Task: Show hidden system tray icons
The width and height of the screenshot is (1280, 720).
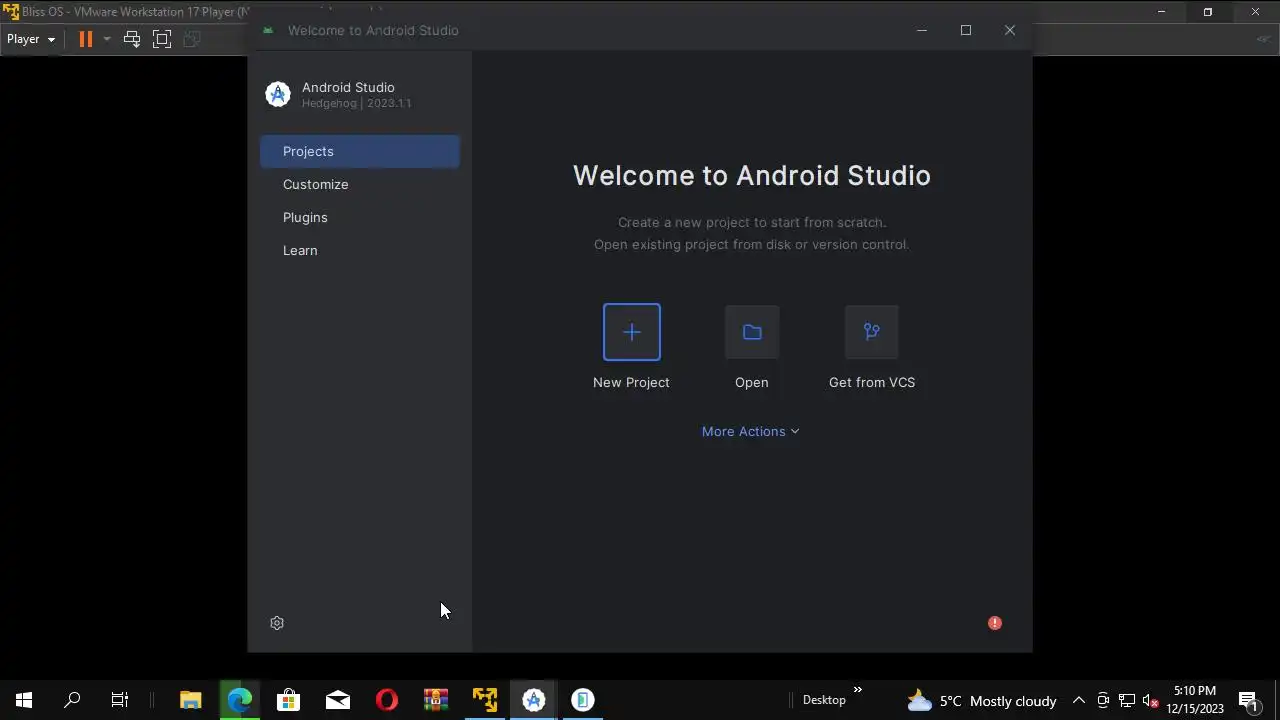Action: coord(1079,700)
